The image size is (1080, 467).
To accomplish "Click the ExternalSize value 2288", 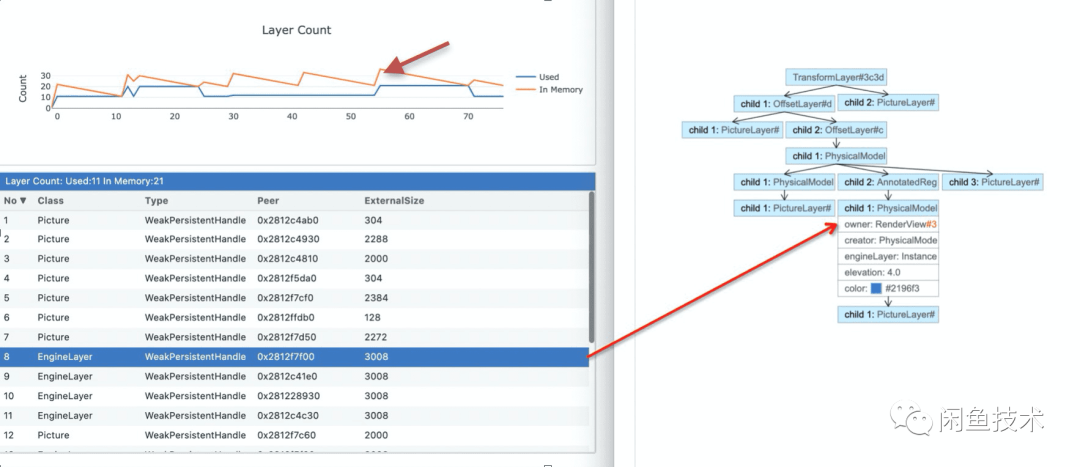I will [376, 239].
